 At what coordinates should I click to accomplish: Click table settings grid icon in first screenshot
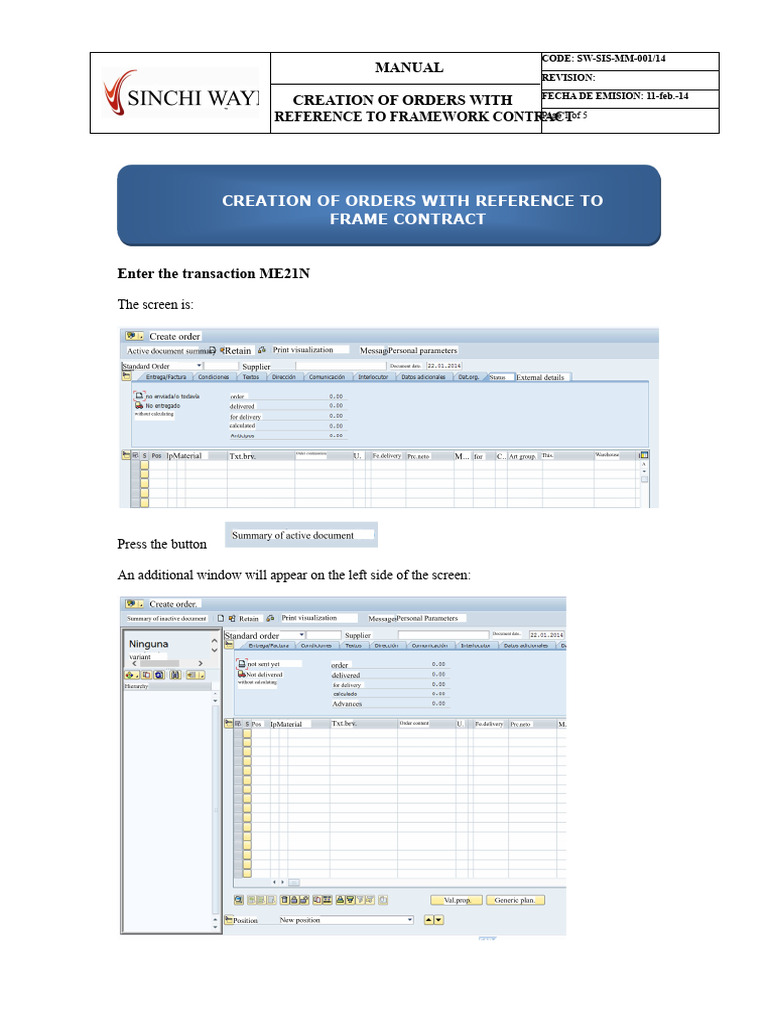643,455
